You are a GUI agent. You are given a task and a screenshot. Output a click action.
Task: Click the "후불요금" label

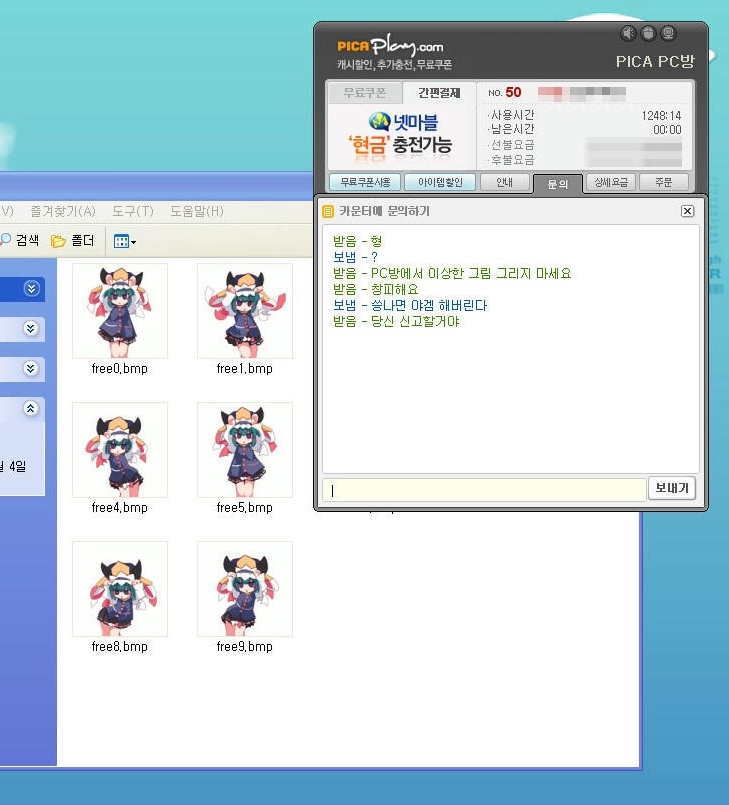(512, 160)
